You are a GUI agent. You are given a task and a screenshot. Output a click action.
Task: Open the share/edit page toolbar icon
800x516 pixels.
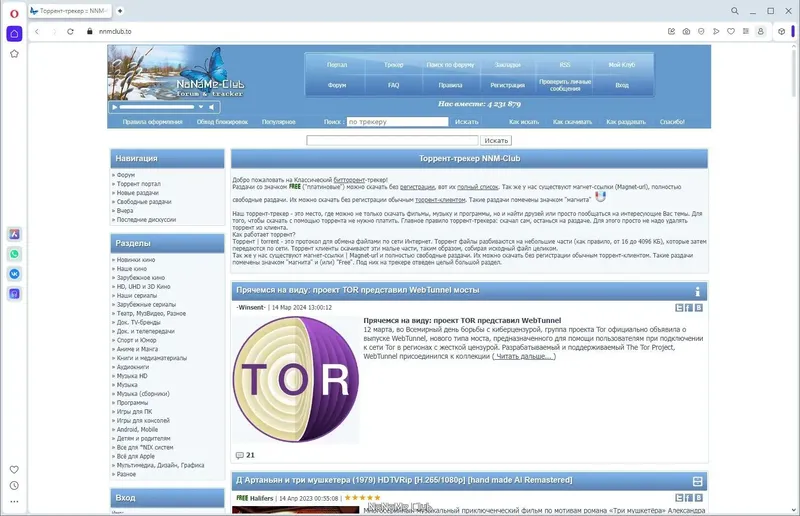point(671,31)
